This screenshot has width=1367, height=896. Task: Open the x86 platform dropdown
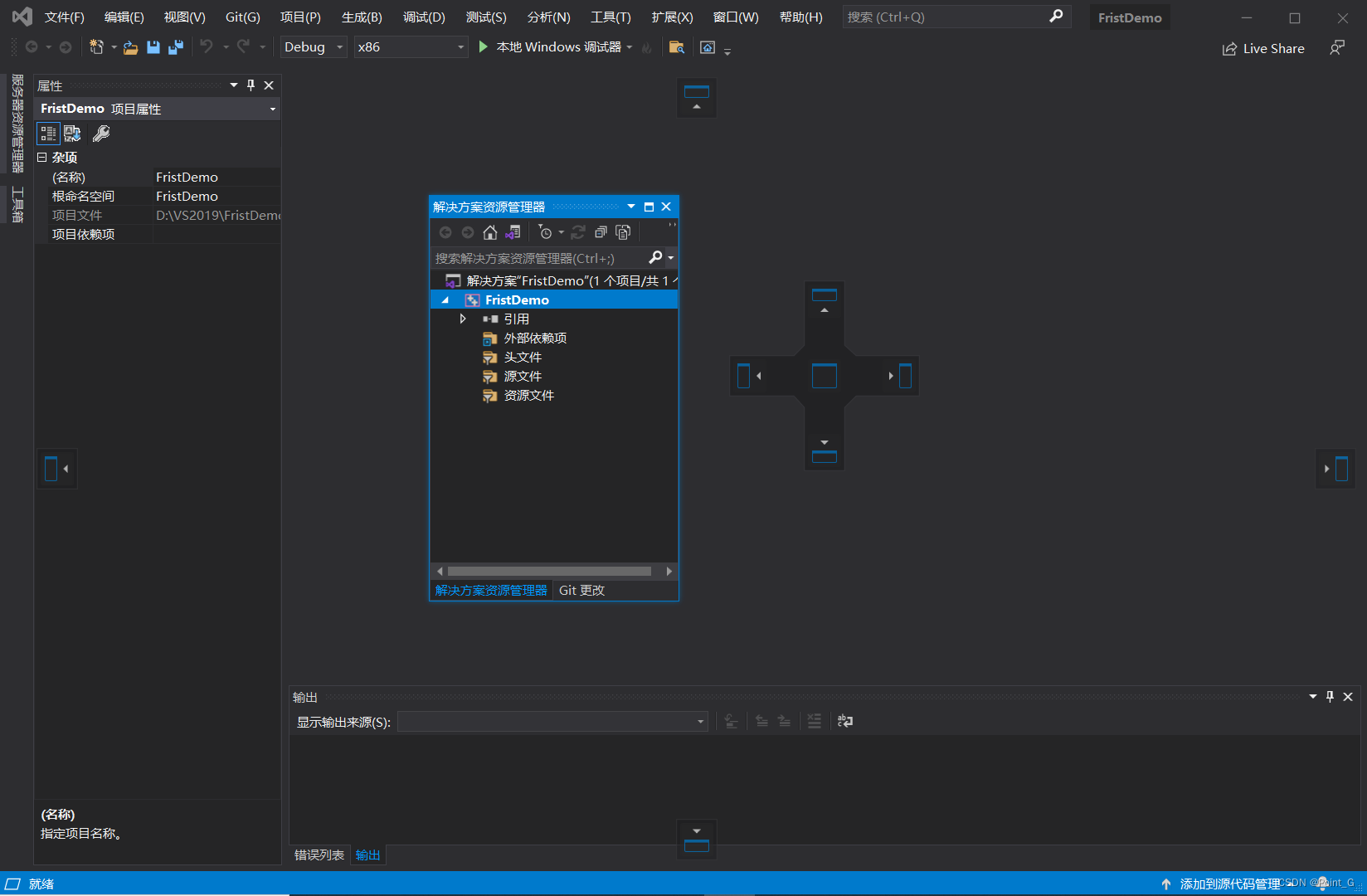tap(411, 47)
